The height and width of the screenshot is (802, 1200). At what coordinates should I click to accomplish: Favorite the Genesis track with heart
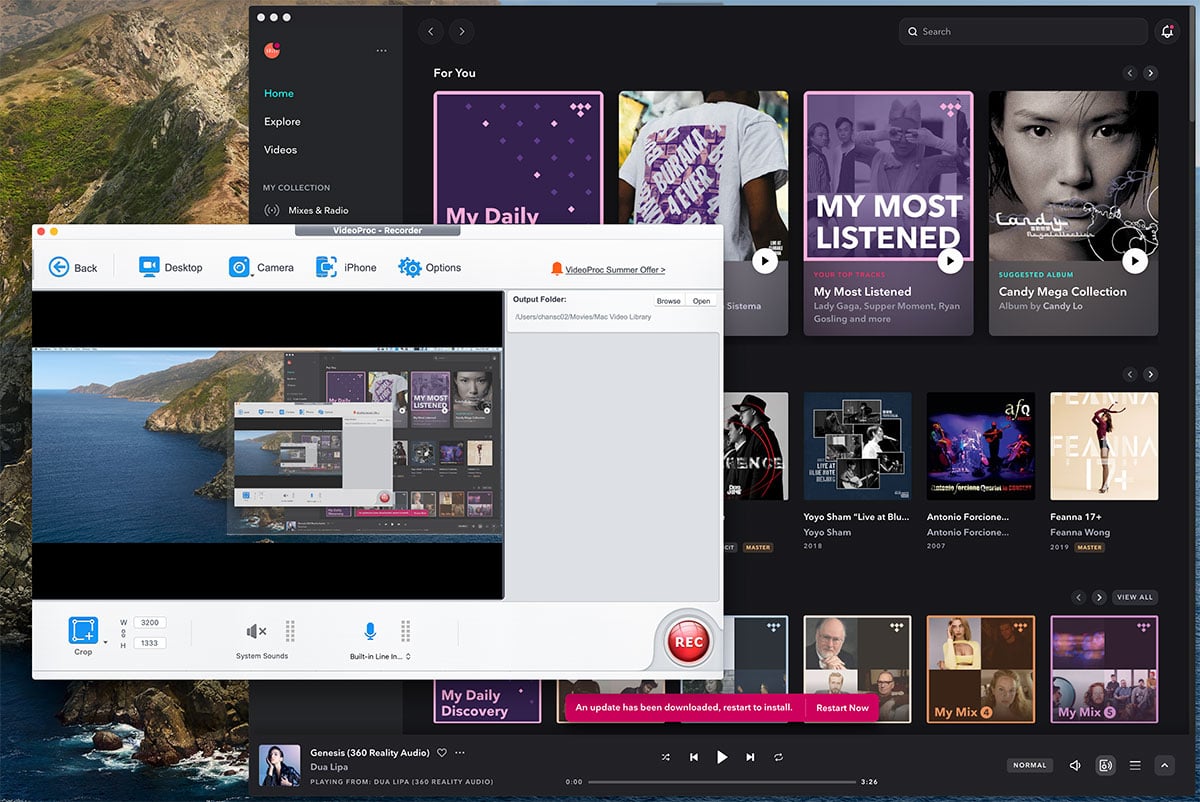[x=442, y=752]
